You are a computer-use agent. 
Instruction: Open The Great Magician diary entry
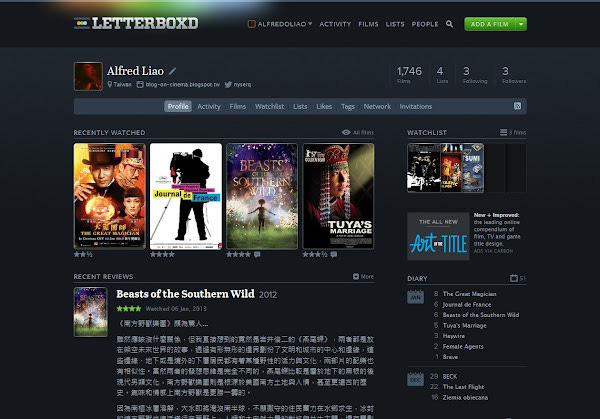click(x=470, y=294)
